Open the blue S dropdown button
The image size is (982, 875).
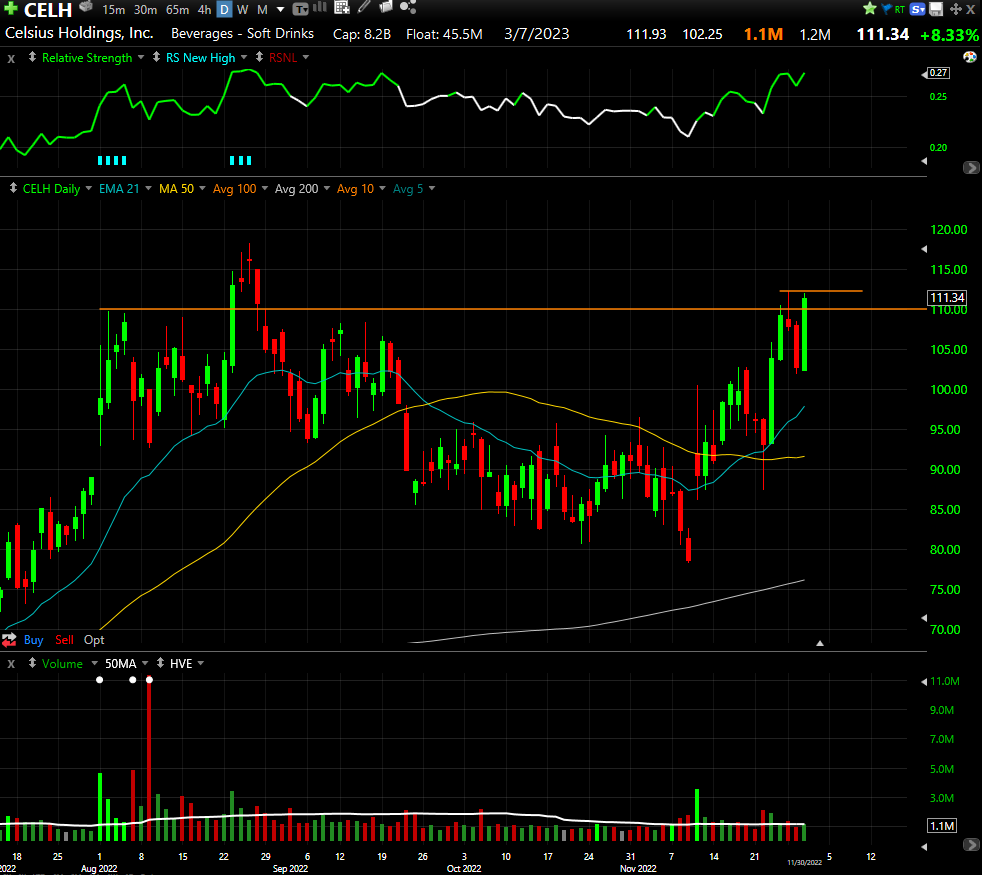coord(917,9)
